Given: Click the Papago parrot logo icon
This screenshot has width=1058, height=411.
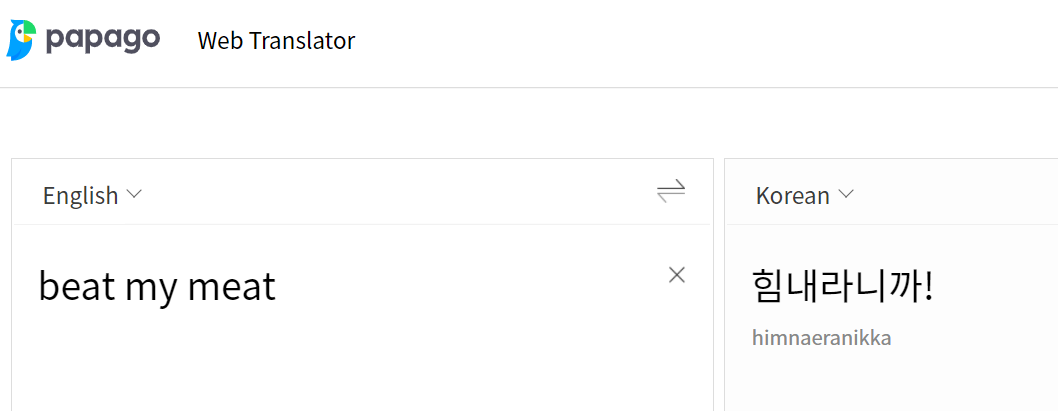Looking at the screenshot, I should click(21, 40).
